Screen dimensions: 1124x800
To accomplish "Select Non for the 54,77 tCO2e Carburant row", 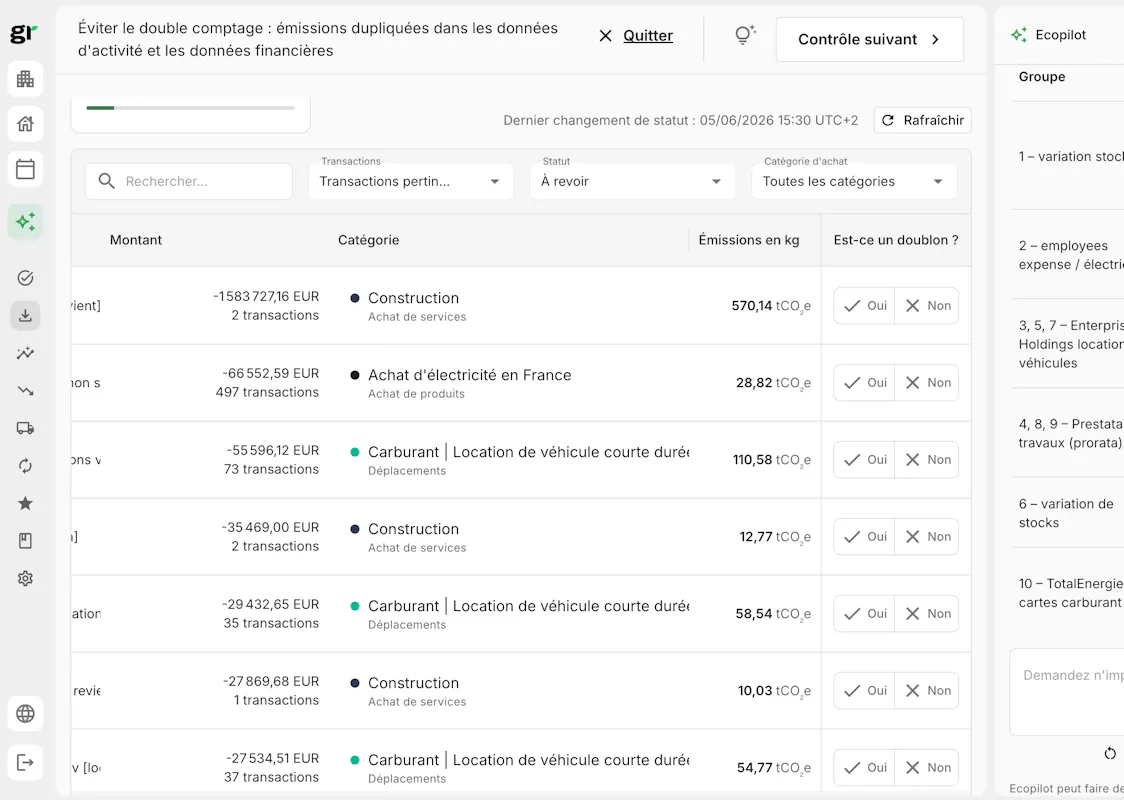I will point(927,768).
